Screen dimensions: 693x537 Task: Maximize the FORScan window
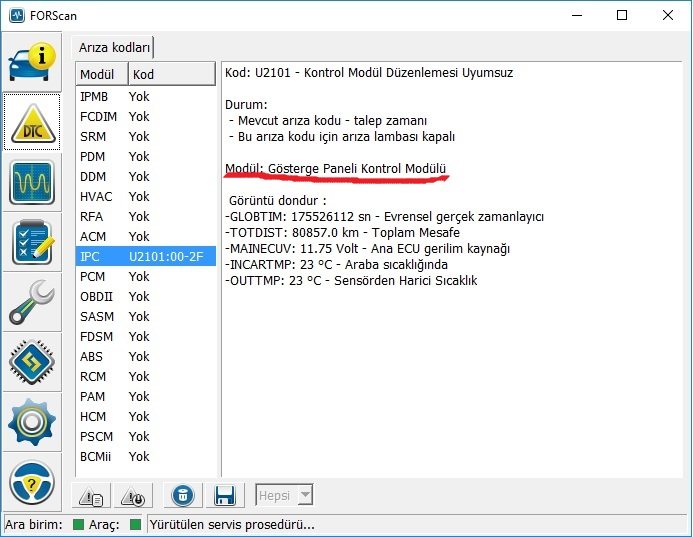click(x=622, y=15)
